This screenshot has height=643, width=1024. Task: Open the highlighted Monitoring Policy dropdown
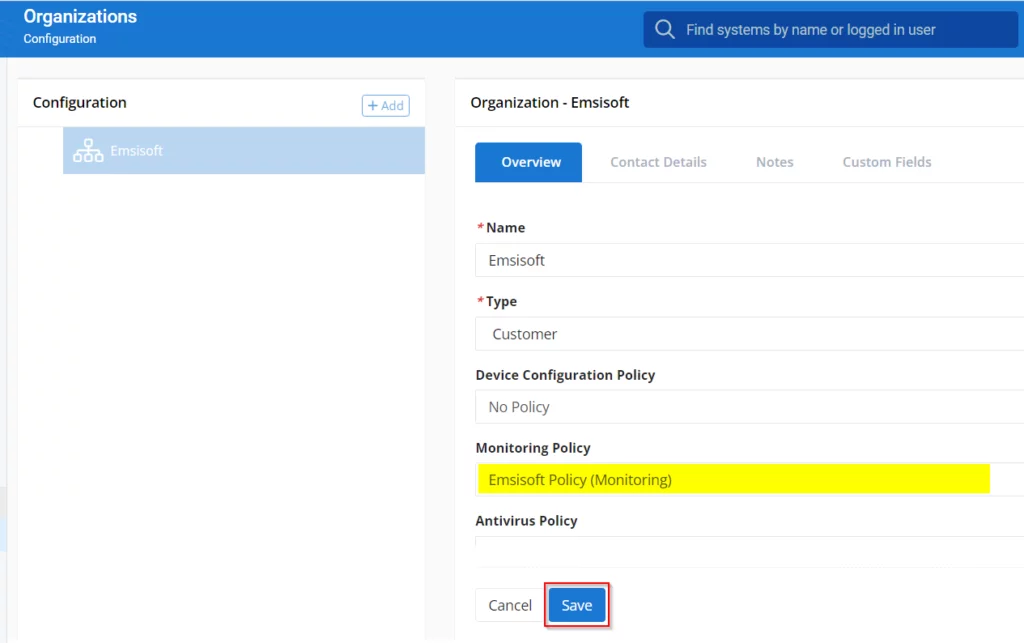[x=733, y=480]
